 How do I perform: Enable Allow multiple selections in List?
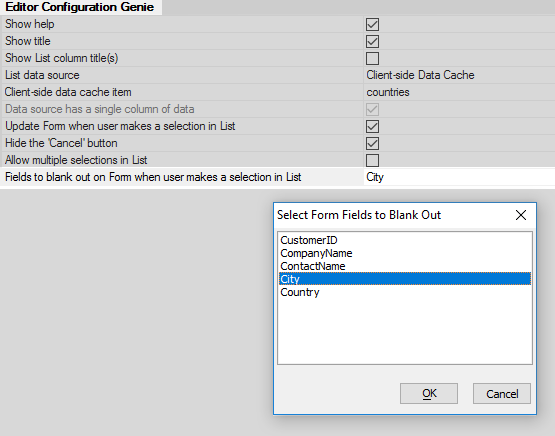(x=372, y=160)
